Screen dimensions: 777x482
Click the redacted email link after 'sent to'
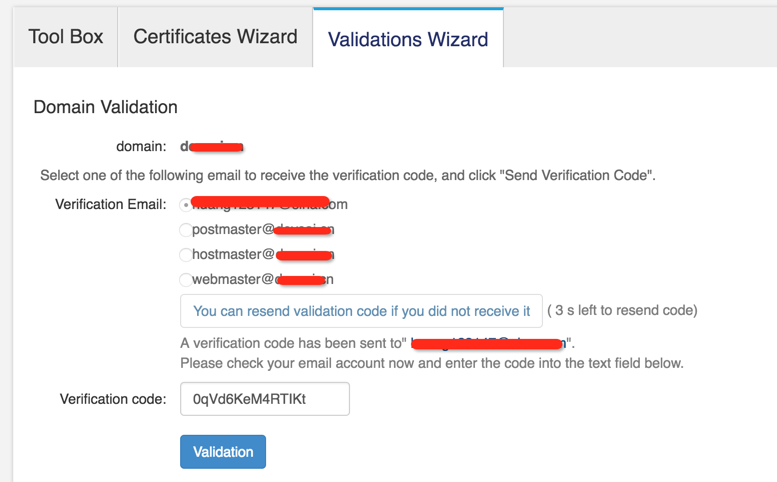click(488, 343)
